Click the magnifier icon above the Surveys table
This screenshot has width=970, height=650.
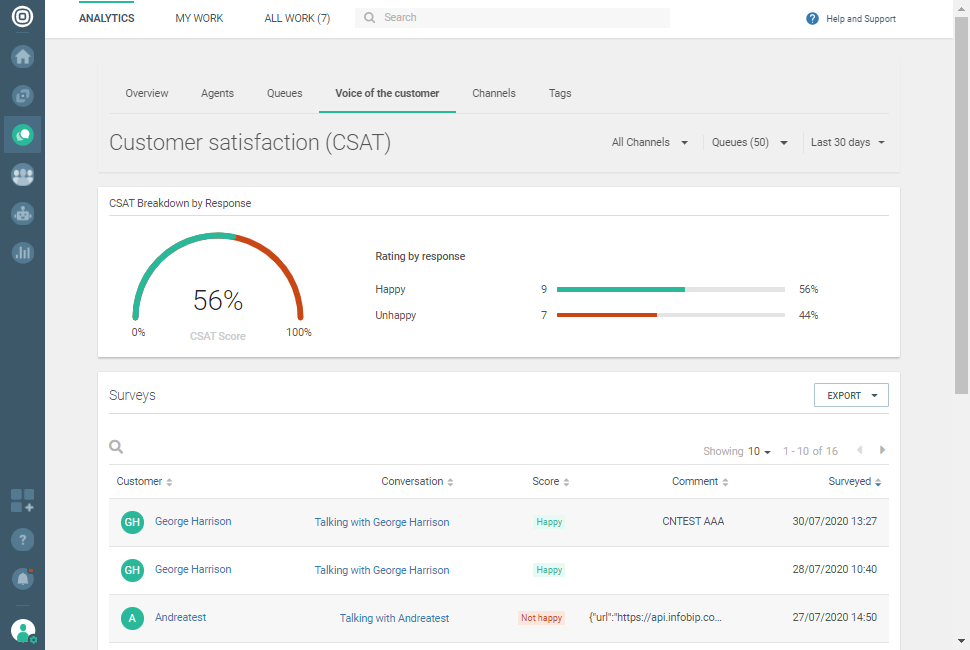(116, 448)
